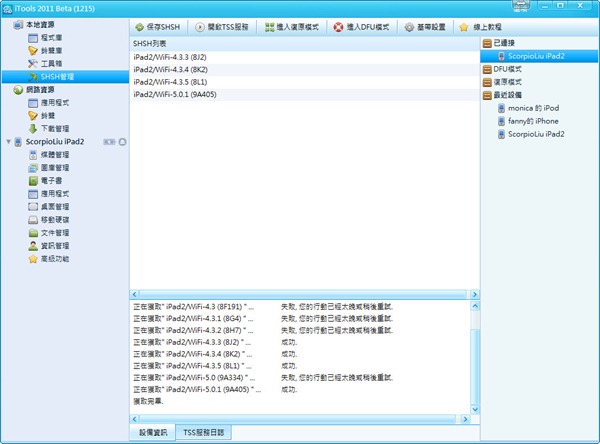Select the SHSH管理 sidebar item

[65, 77]
